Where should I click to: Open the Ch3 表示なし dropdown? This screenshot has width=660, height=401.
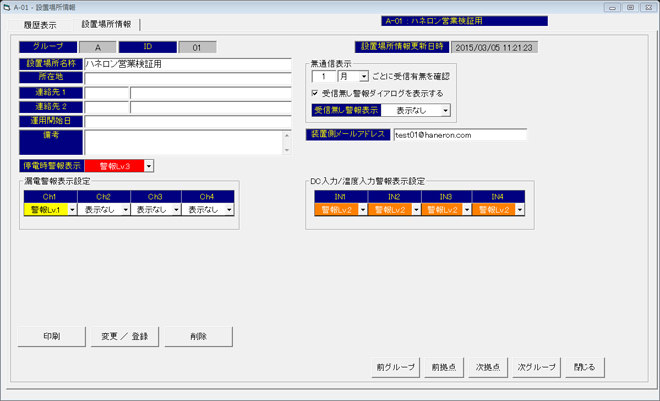click(x=177, y=210)
